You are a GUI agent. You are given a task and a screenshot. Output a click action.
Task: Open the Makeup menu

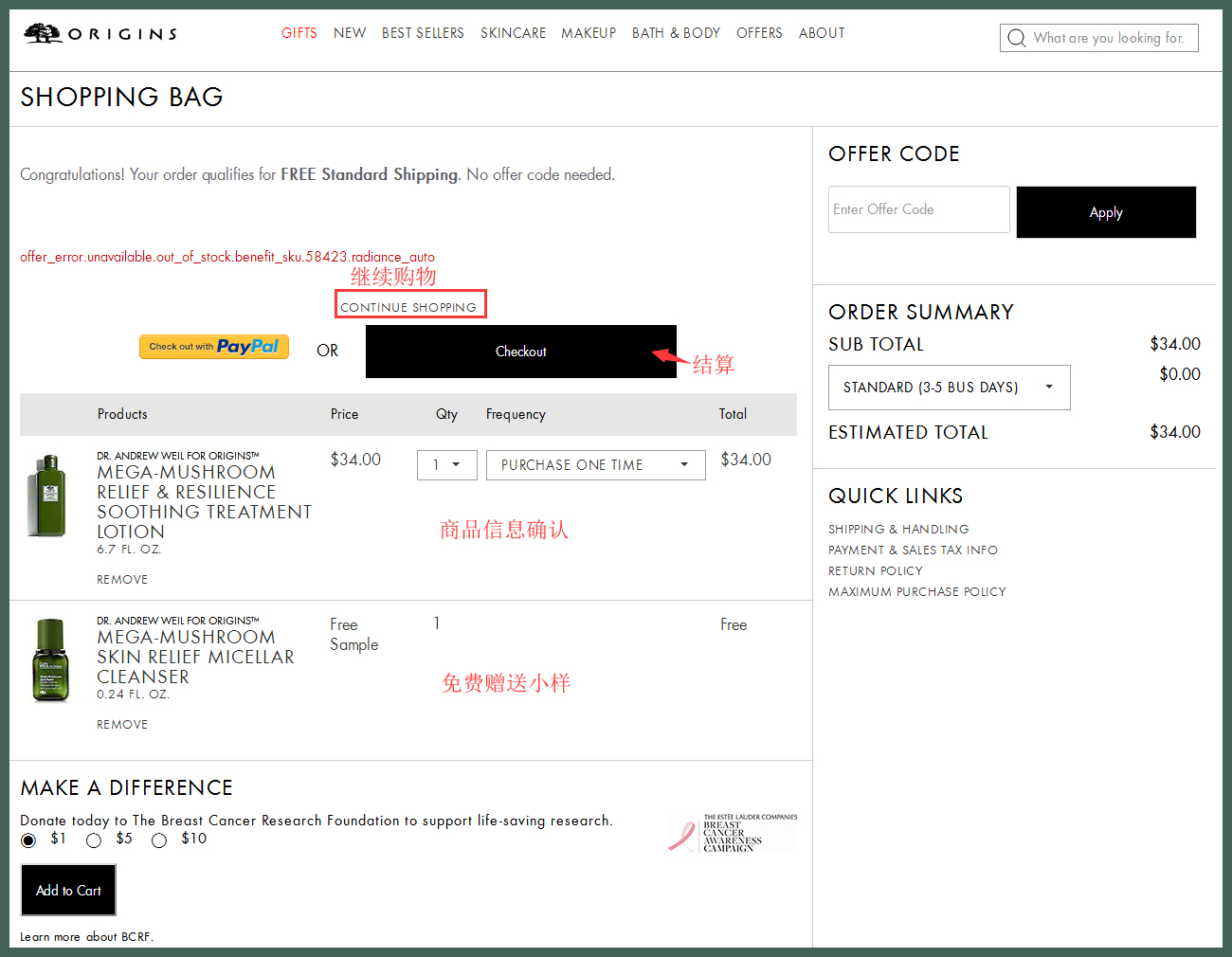(x=589, y=33)
